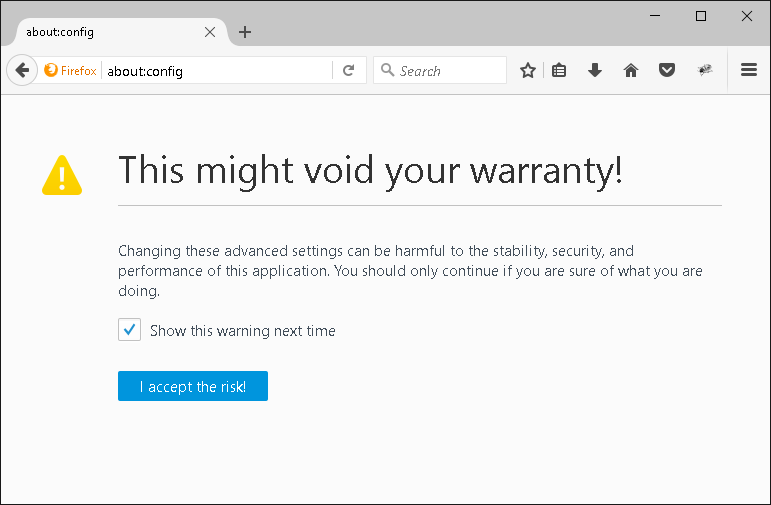Focus the Search input field
The image size is (771, 505).
440,70
